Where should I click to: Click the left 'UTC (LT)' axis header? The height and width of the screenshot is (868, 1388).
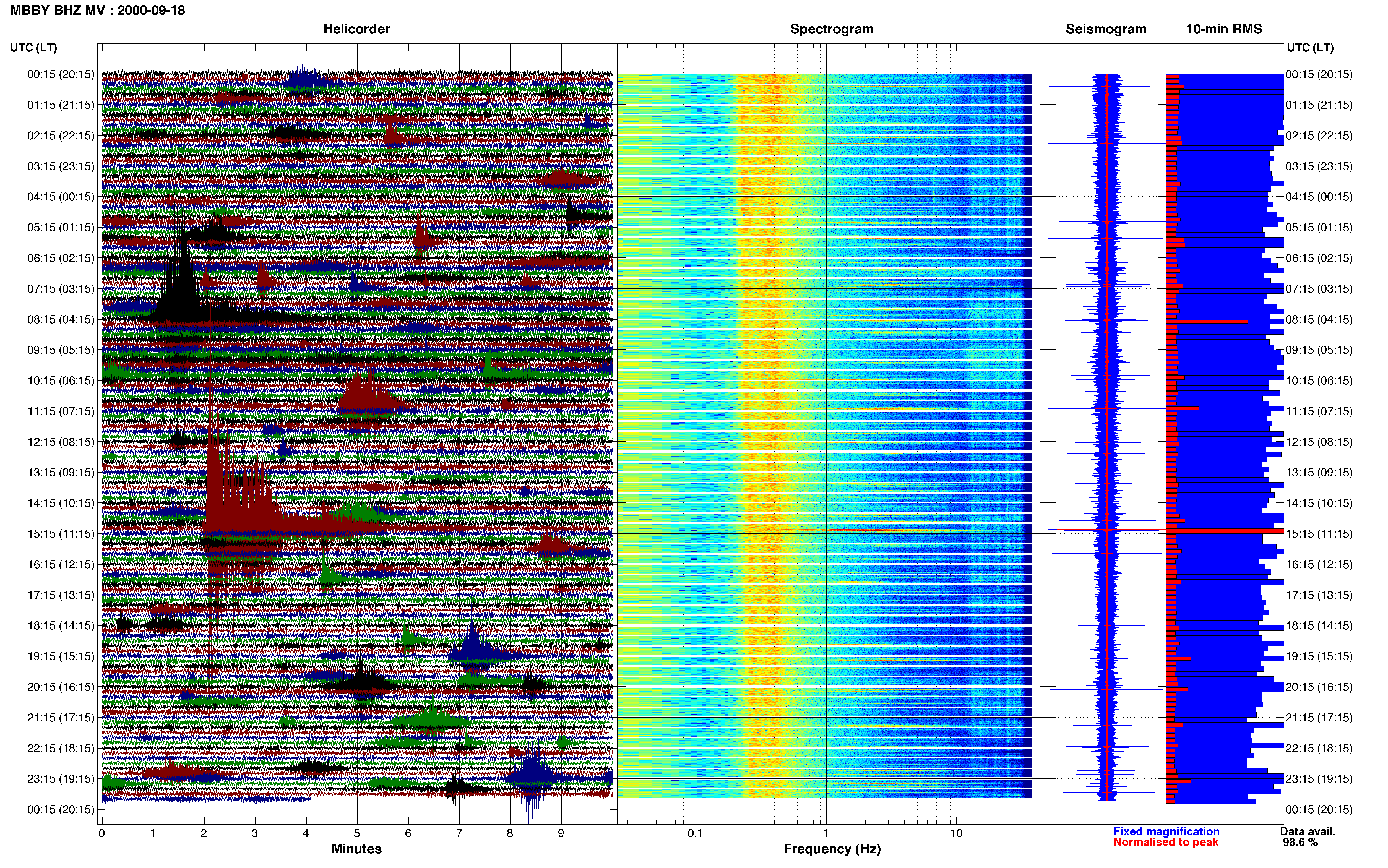tap(33, 48)
